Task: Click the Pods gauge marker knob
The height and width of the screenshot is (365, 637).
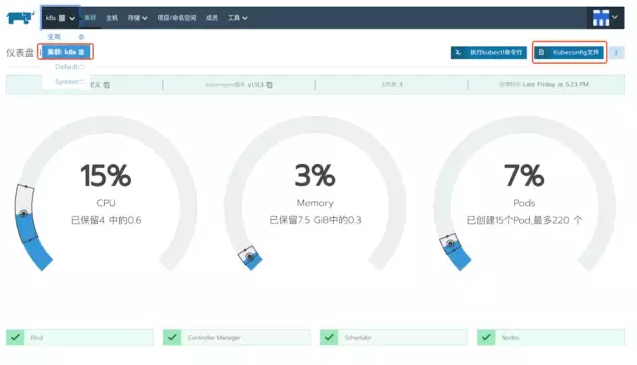Action: coord(450,243)
